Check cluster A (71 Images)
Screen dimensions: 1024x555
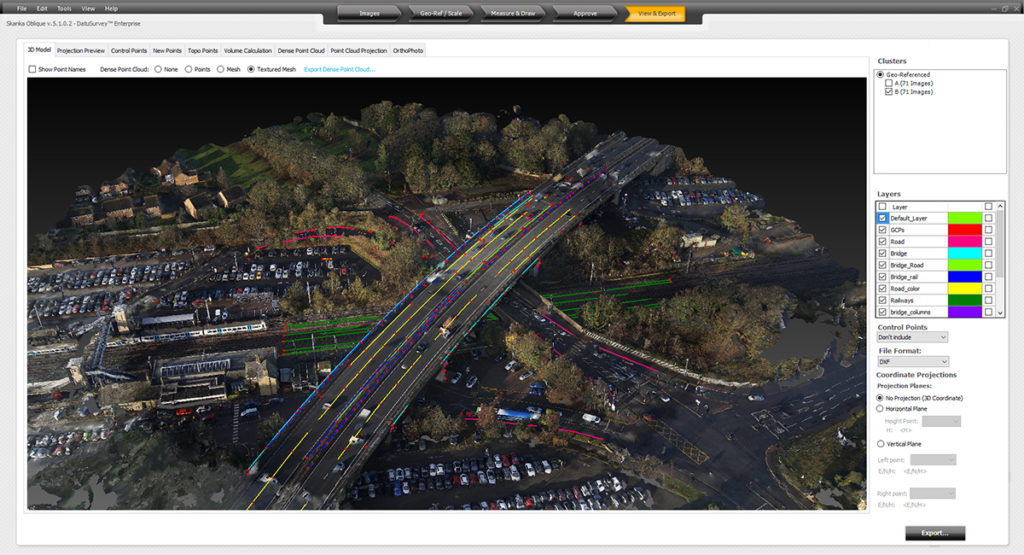[x=888, y=84]
